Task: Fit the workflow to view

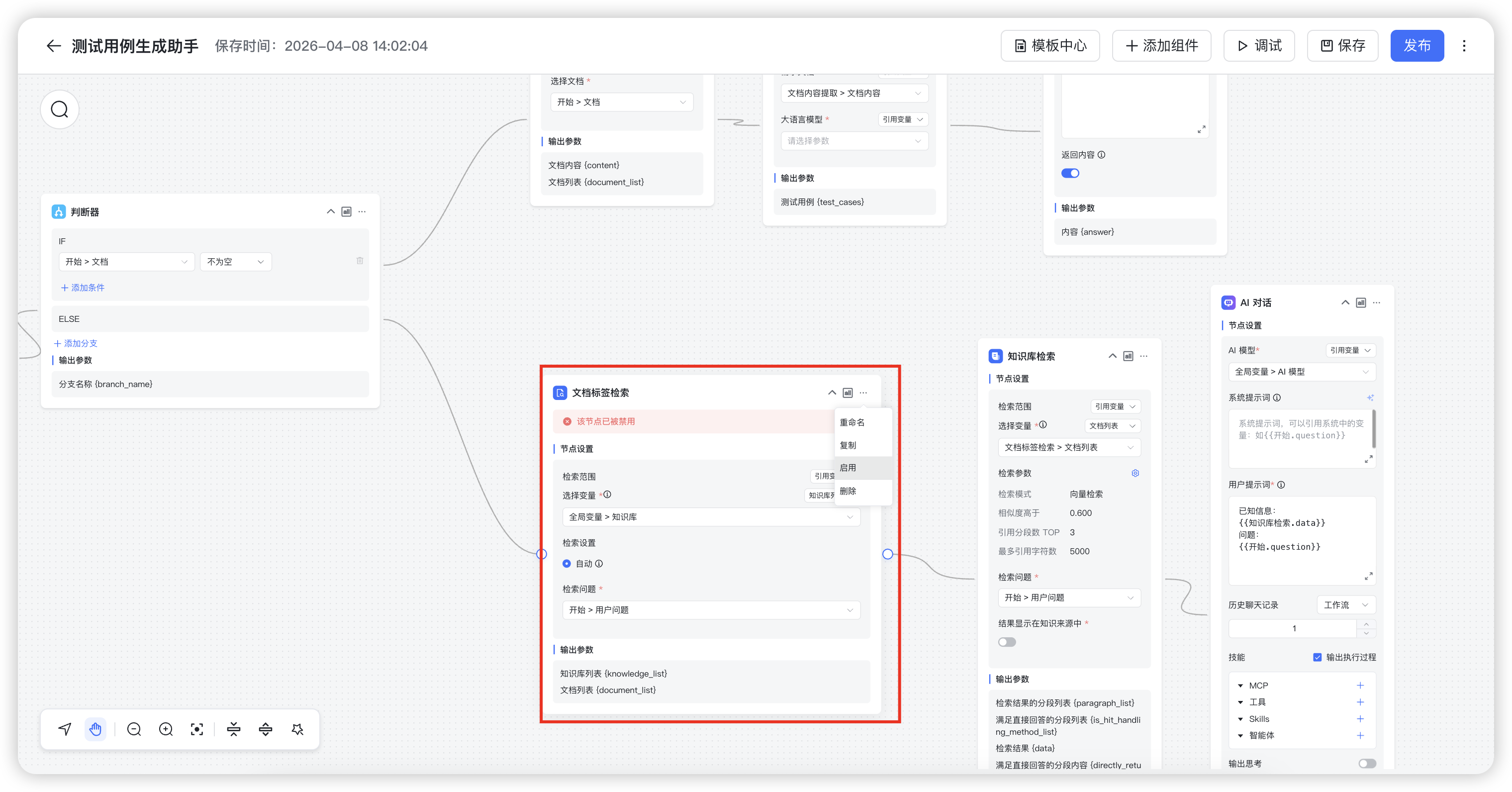Action: 197,729
